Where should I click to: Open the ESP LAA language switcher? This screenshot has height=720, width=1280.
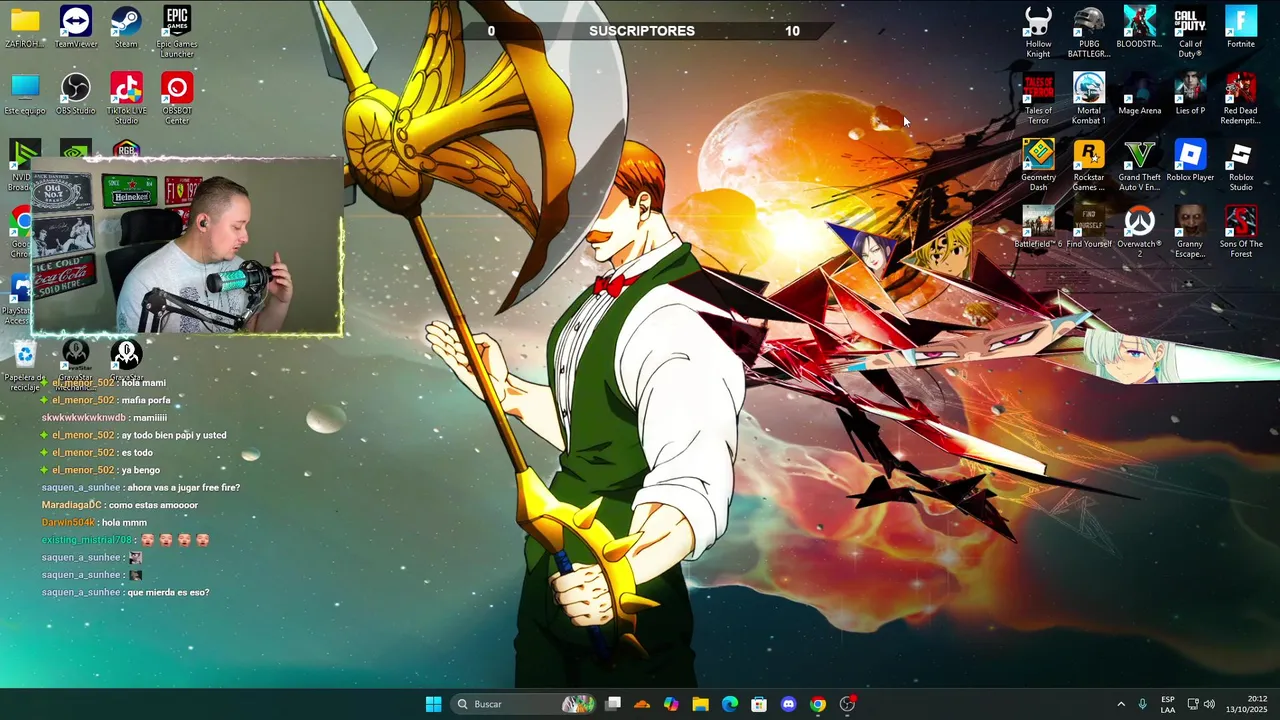pyautogui.click(x=1168, y=704)
